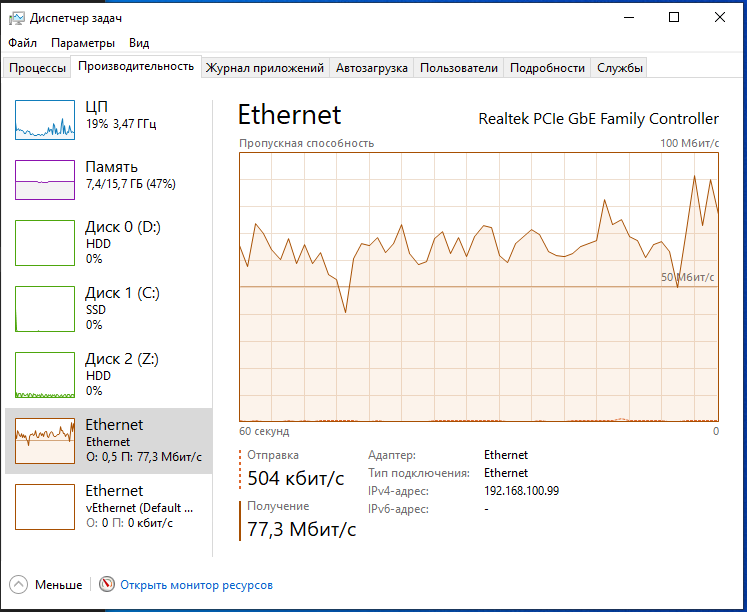The image size is (747, 612).
Task: Switch to the Службы tab
Action: coord(620,68)
